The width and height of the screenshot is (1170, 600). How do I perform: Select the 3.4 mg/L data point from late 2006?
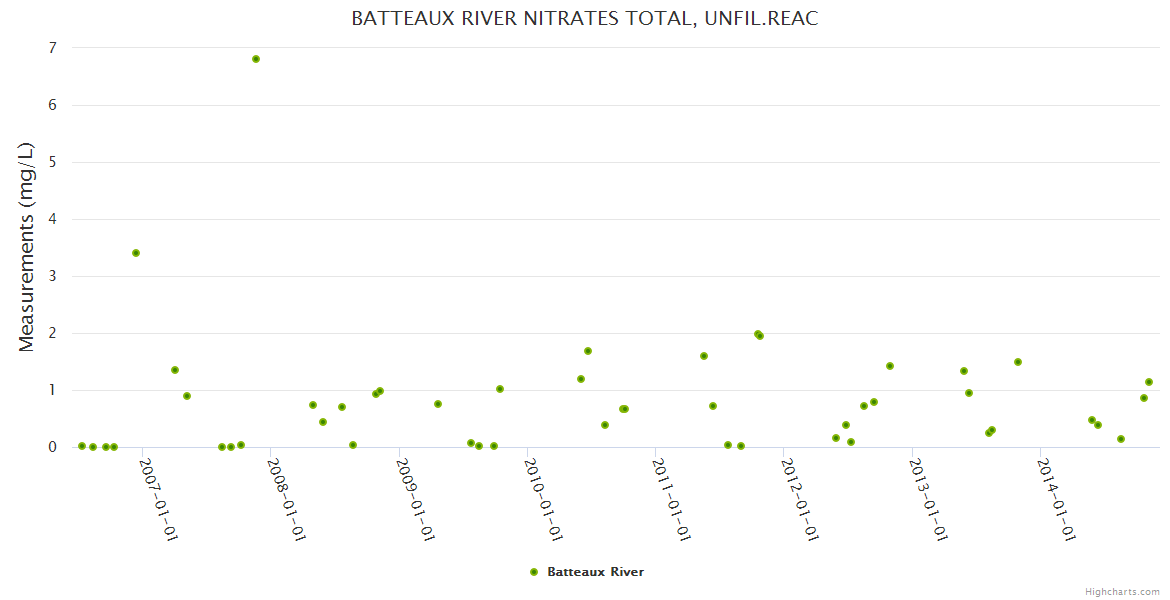pos(136,253)
